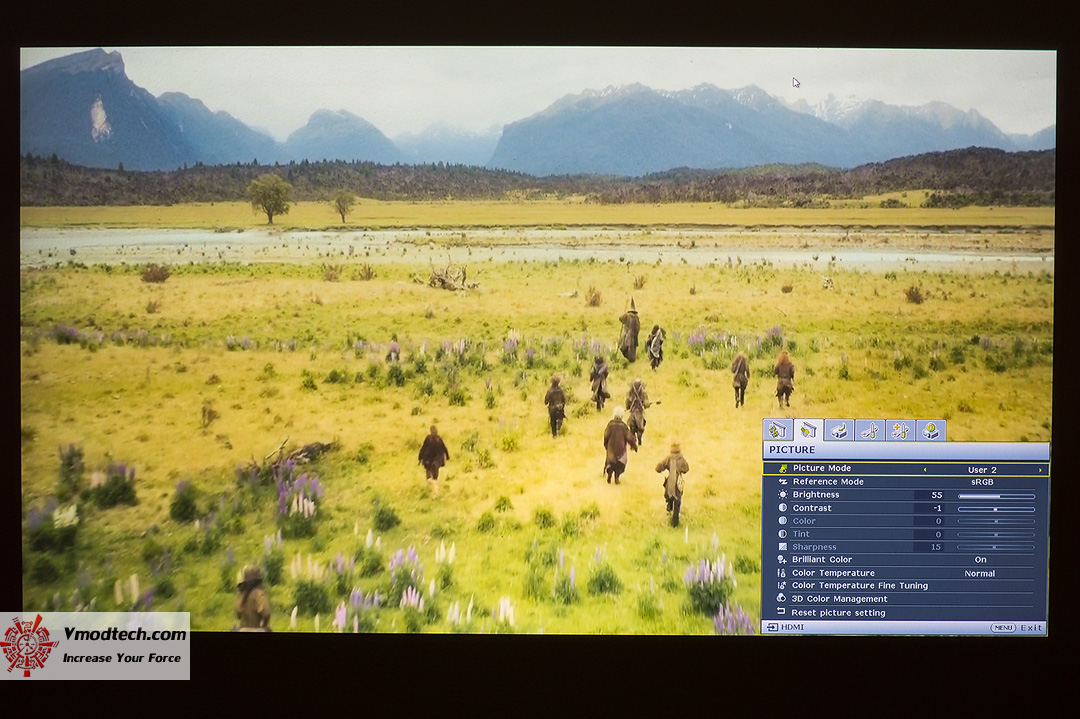1080x719 pixels.
Task: Select the Picture tab icon in the OSD
Action: 808,430
